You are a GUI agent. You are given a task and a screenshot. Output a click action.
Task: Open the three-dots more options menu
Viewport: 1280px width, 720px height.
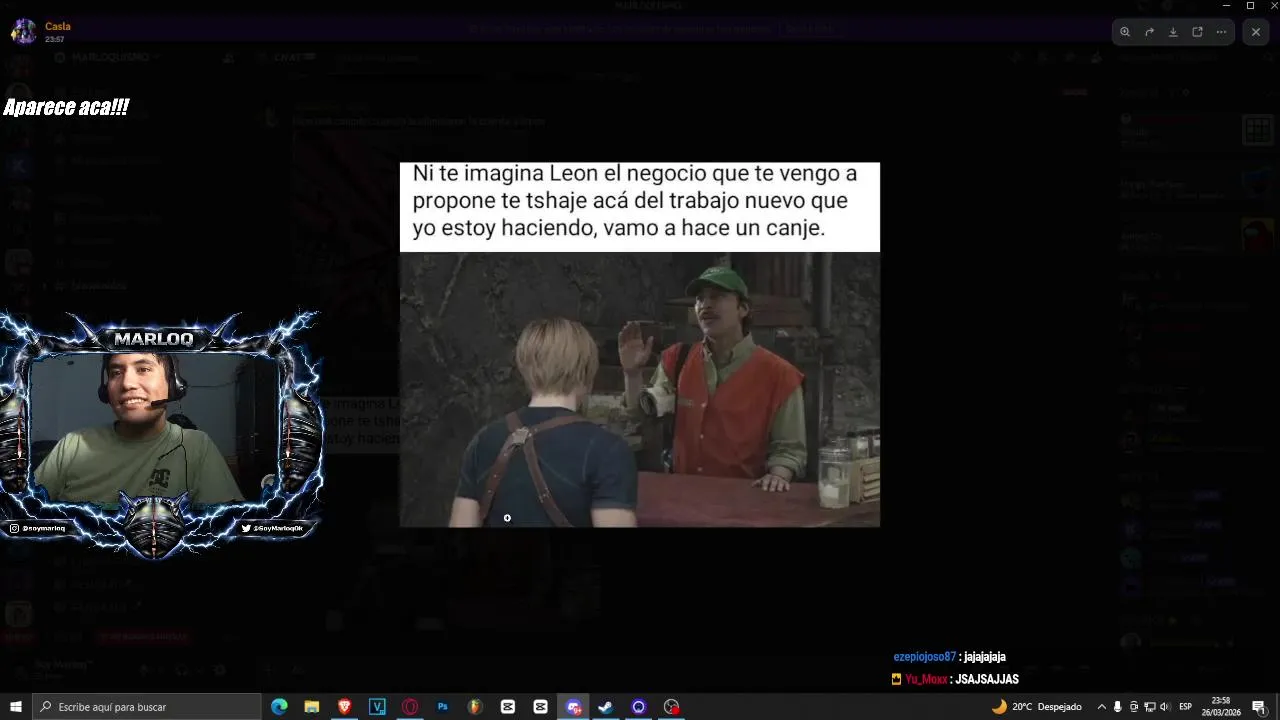1221,32
